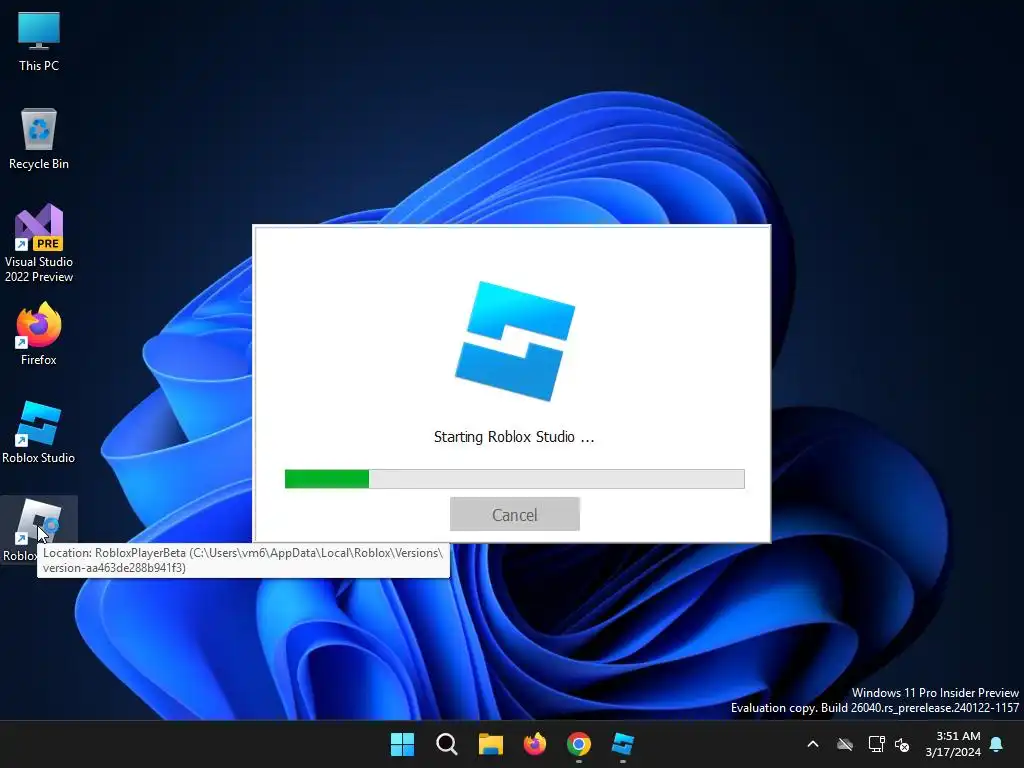Open the network status tray icon
Image resolution: width=1024 pixels, height=768 pixels.
[x=876, y=744]
